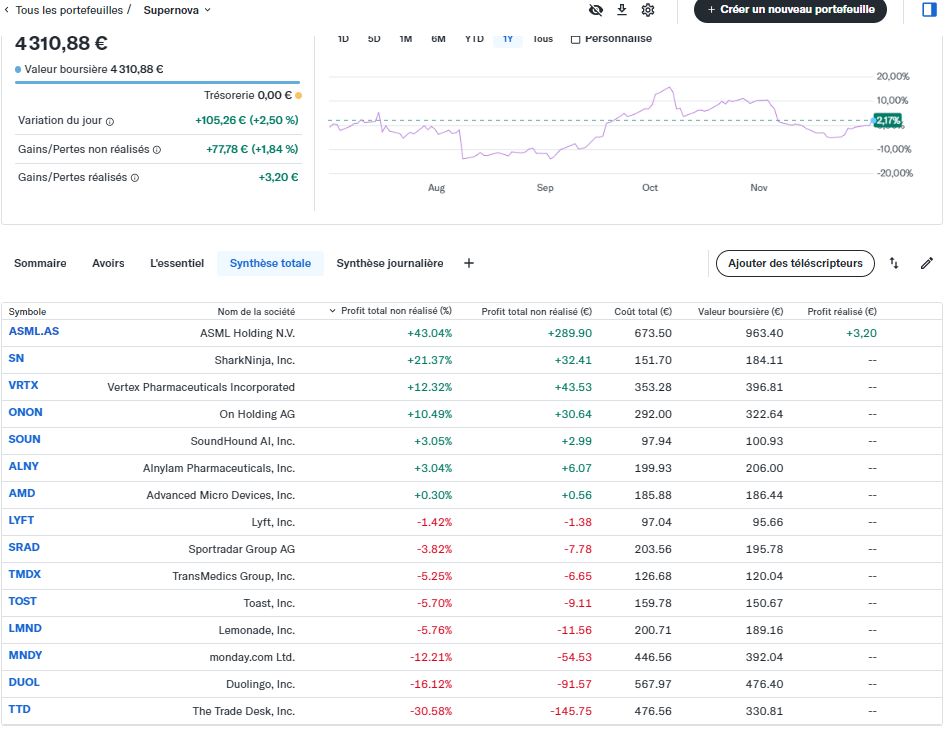
Task: Click the pencil edit icon
Action: pyautogui.click(x=927, y=263)
